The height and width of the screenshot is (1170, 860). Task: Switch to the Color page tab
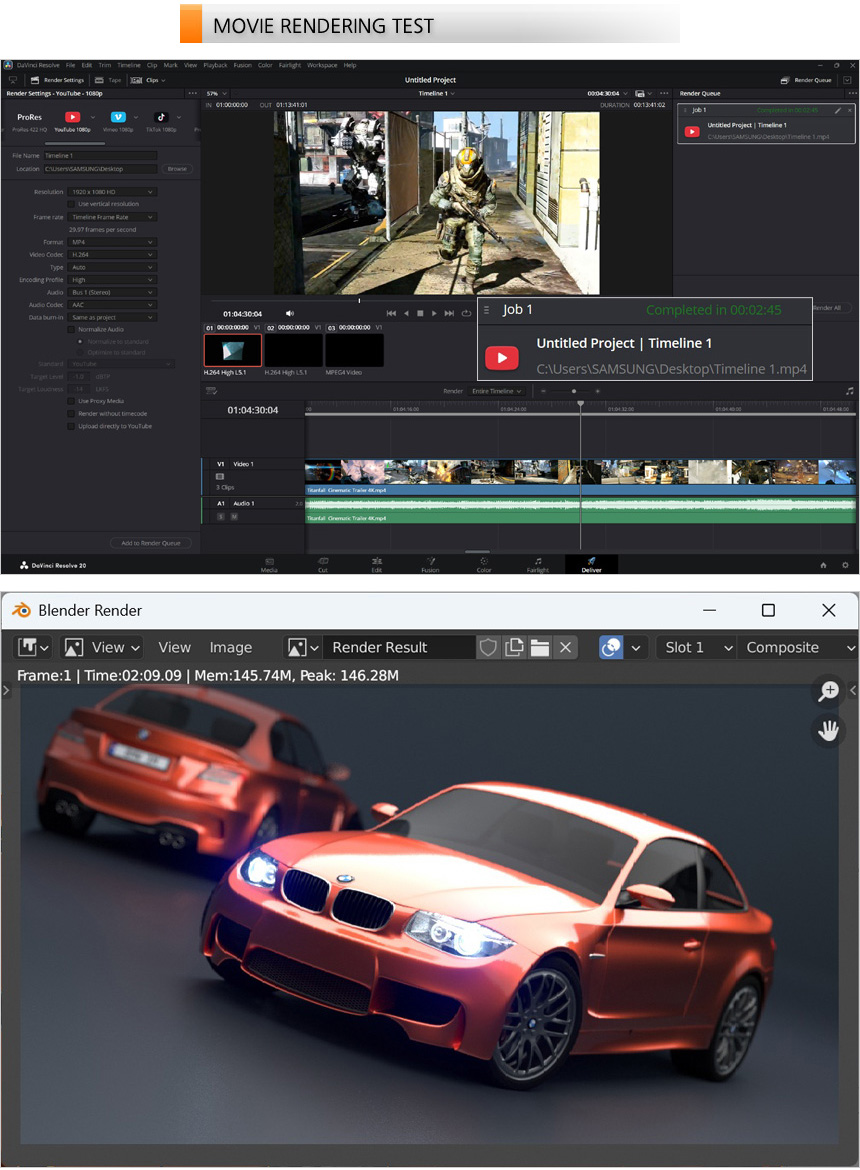(484, 564)
